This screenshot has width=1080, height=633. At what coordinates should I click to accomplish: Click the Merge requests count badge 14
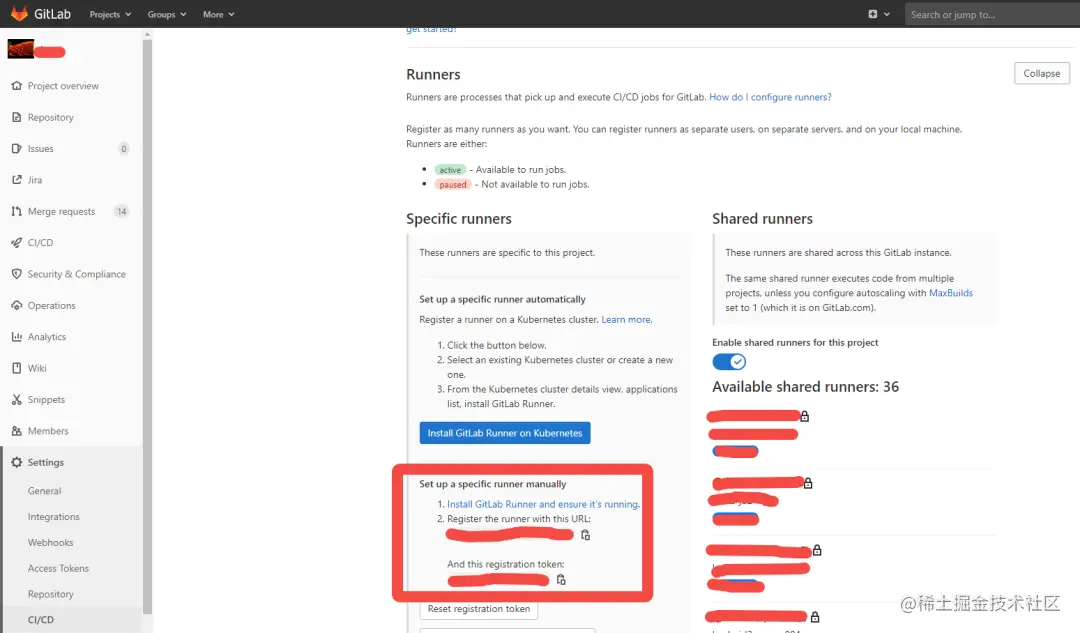(121, 211)
